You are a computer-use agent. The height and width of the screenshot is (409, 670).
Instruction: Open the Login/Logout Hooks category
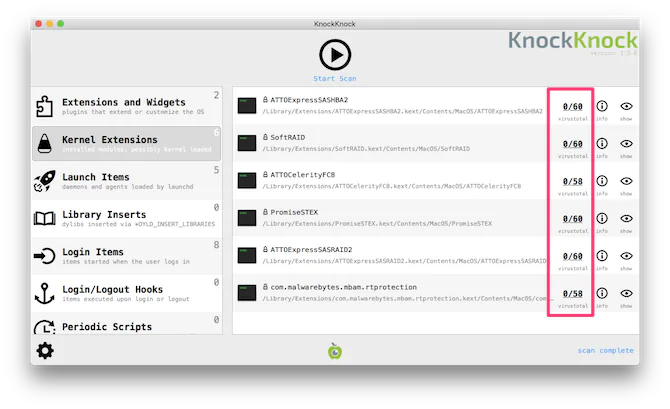tap(127, 293)
